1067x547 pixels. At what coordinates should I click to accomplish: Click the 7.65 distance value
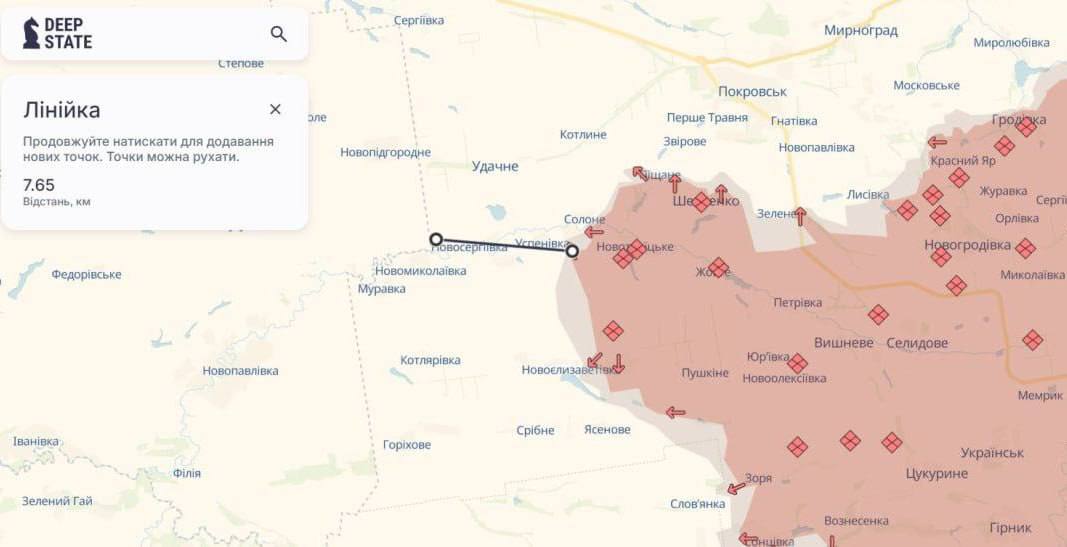[39, 185]
